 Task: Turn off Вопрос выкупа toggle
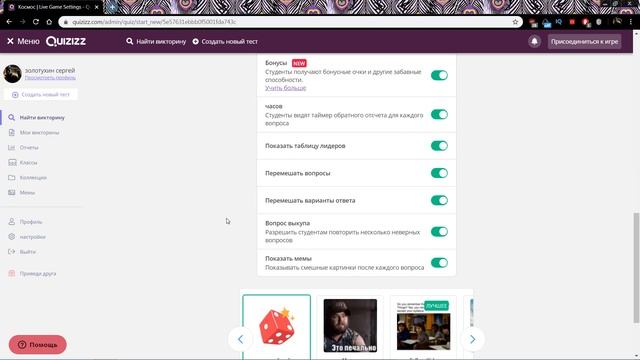[439, 231]
